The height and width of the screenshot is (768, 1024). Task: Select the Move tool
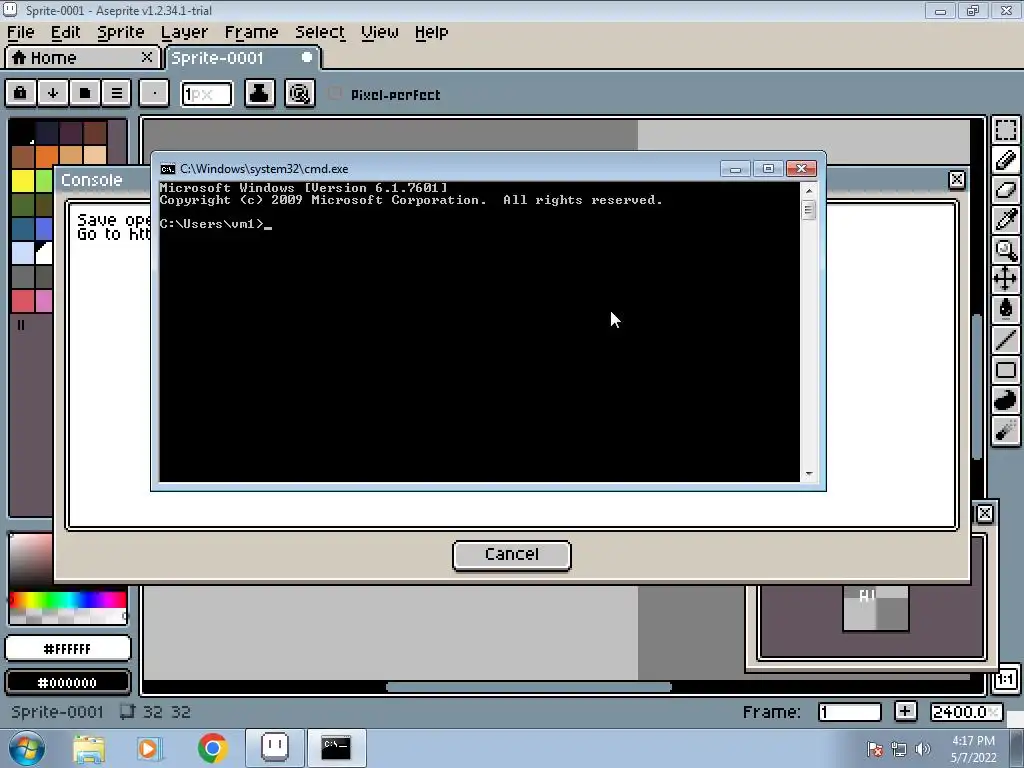1006,280
